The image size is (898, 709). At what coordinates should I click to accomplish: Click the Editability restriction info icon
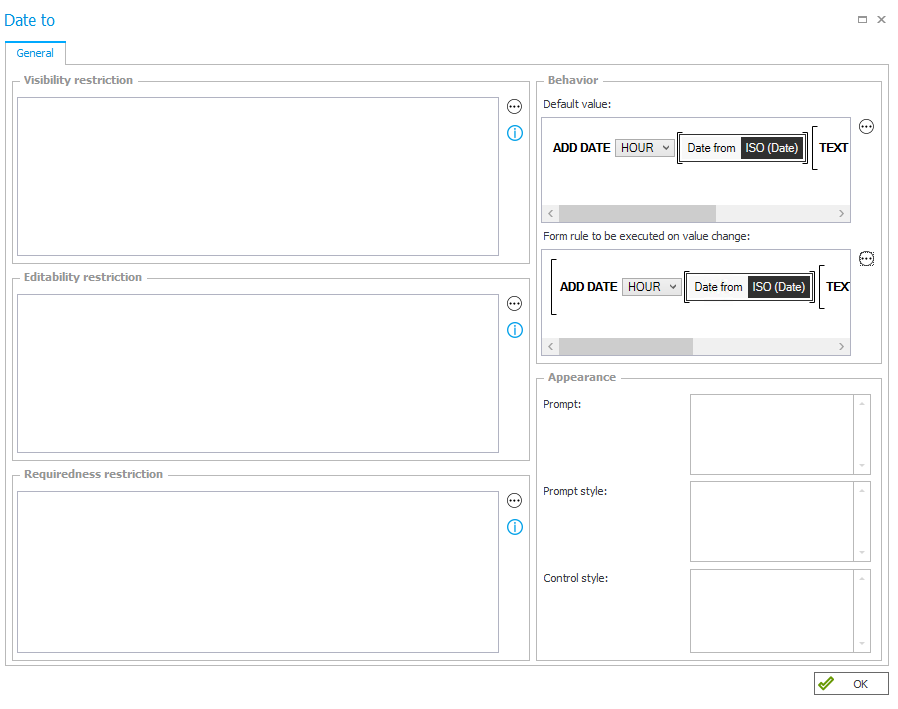point(515,330)
